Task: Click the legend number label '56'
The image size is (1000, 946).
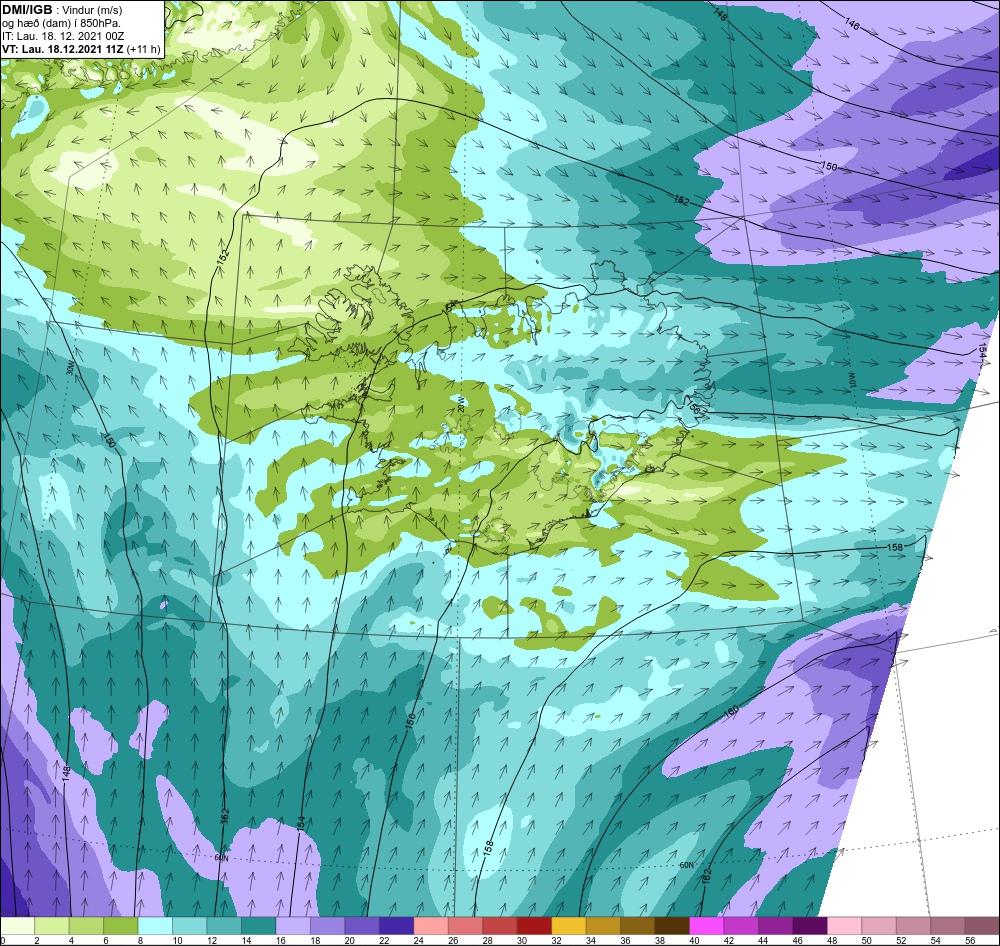Action: click(970, 940)
